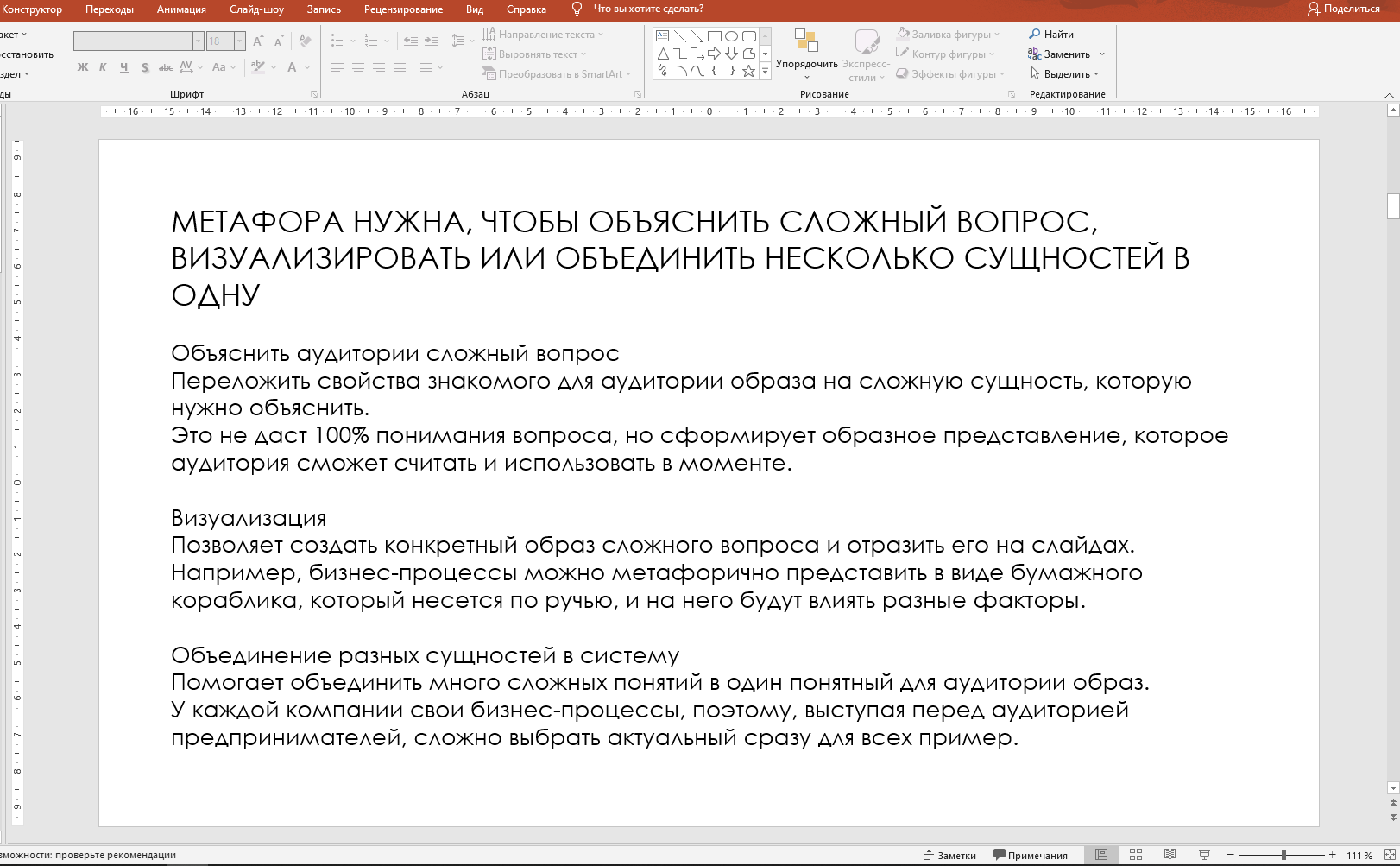1400x866 pixels.
Task: Select the straight line shape
Action: tap(680, 36)
